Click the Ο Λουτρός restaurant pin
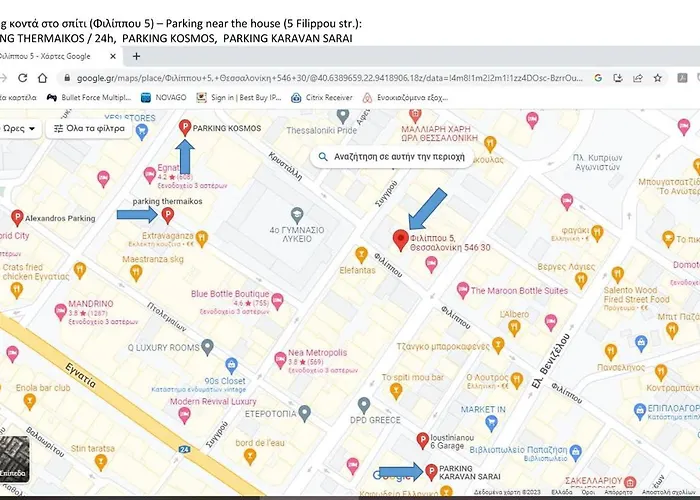 pyautogui.click(x=517, y=380)
